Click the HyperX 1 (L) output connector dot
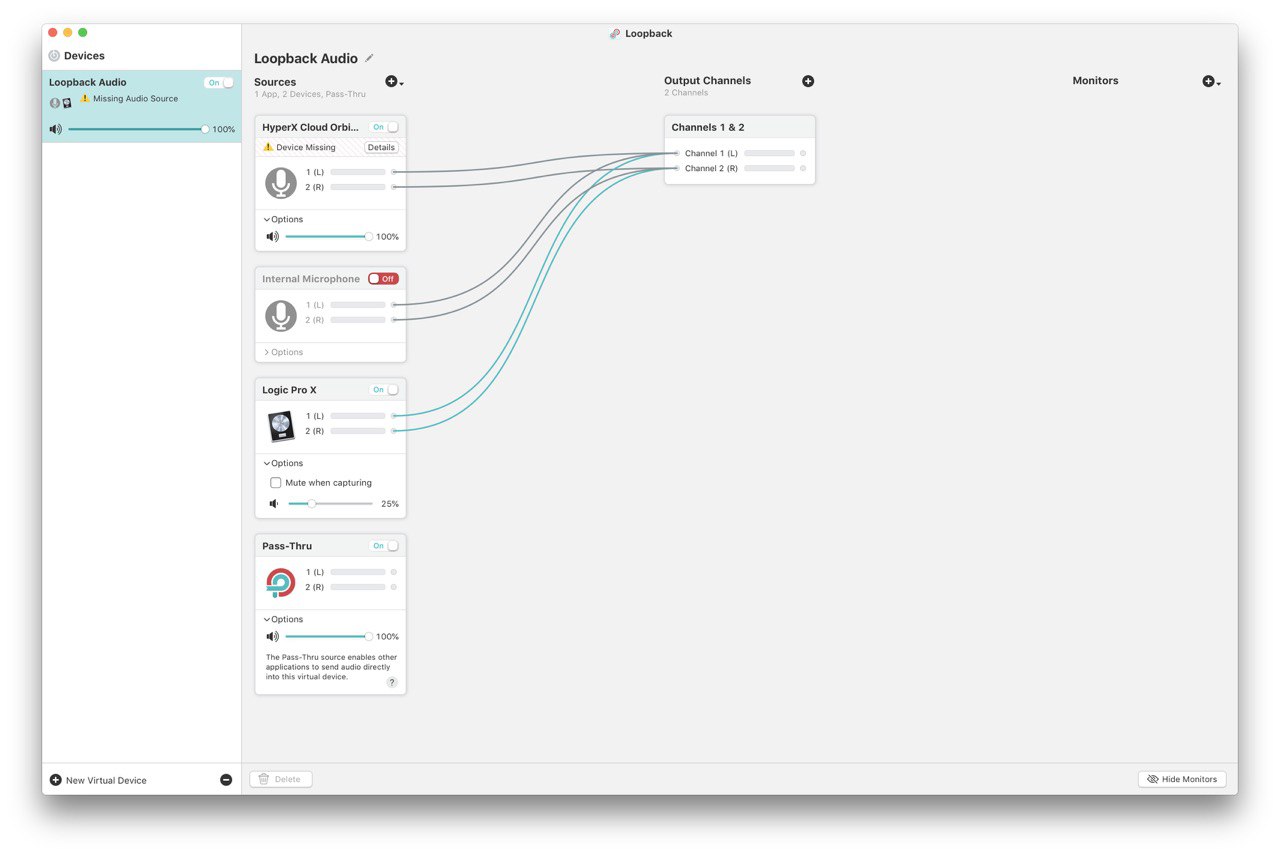This screenshot has width=1280, height=855. tap(394, 172)
